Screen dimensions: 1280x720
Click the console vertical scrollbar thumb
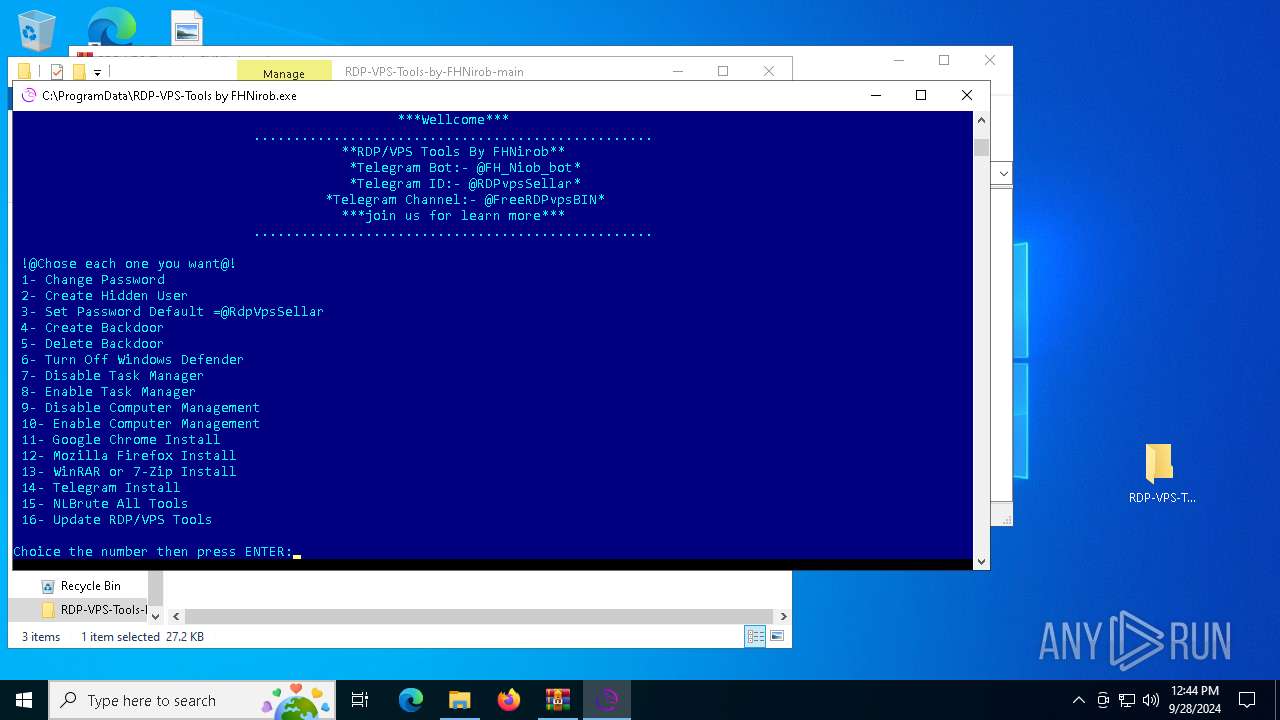click(x=981, y=148)
